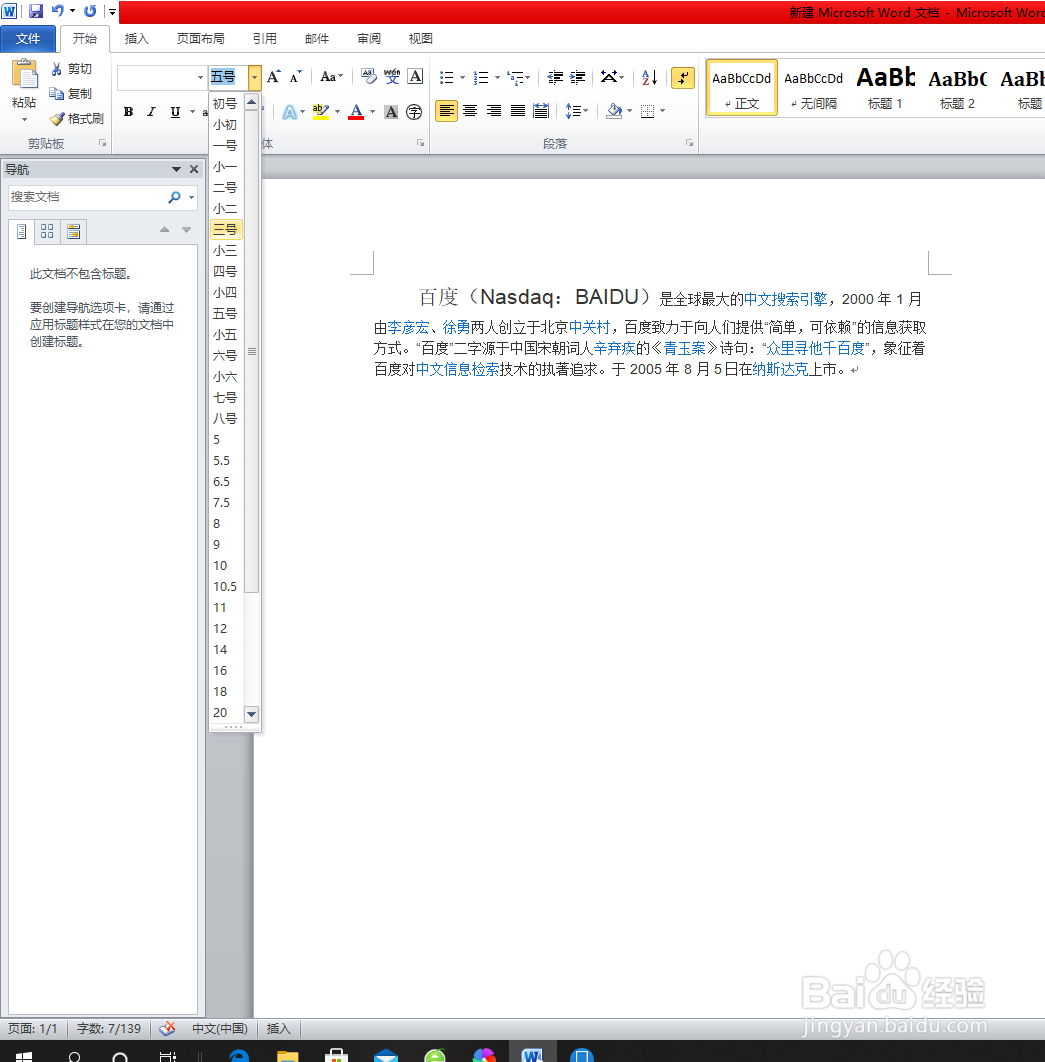The height and width of the screenshot is (1062, 1045).
Task: Open the Borders dropdown arrow
Action: coord(662,110)
